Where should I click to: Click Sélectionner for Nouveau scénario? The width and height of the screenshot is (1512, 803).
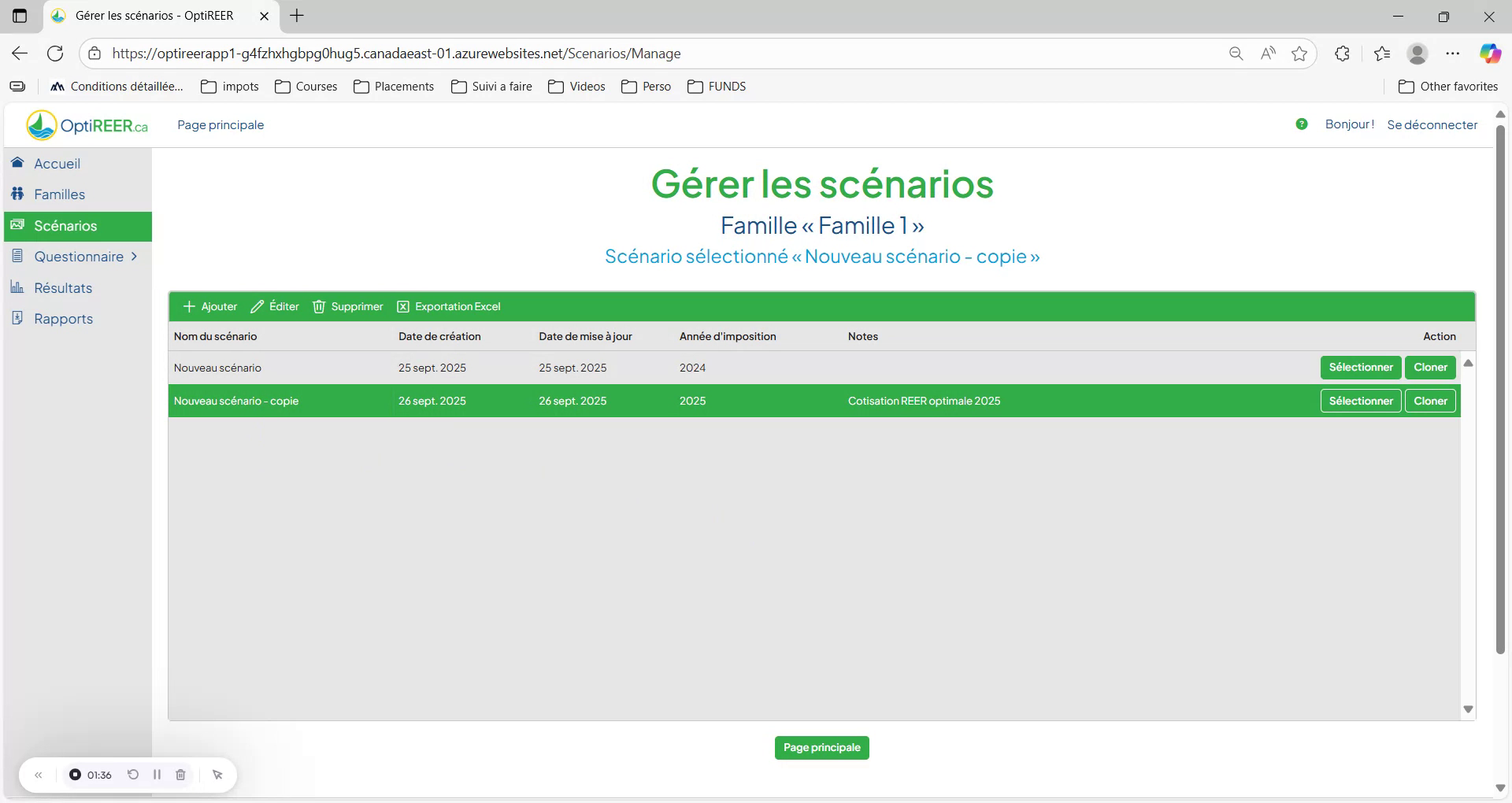pyautogui.click(x=1360, y=367)
